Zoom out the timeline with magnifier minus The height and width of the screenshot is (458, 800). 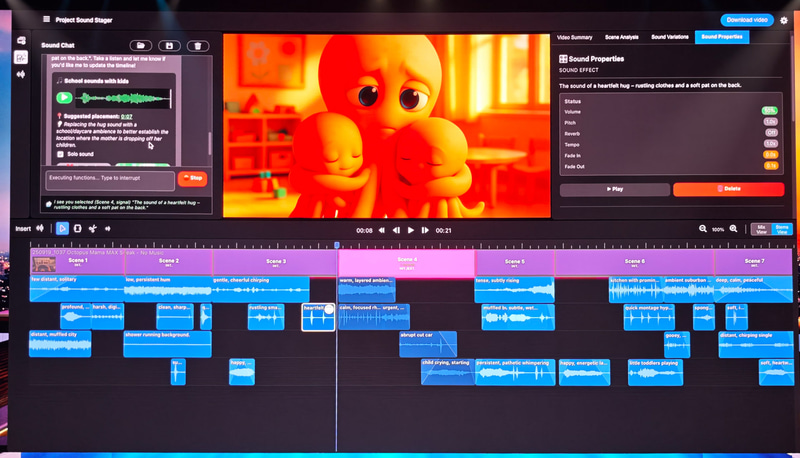click(x=703, y=229)
